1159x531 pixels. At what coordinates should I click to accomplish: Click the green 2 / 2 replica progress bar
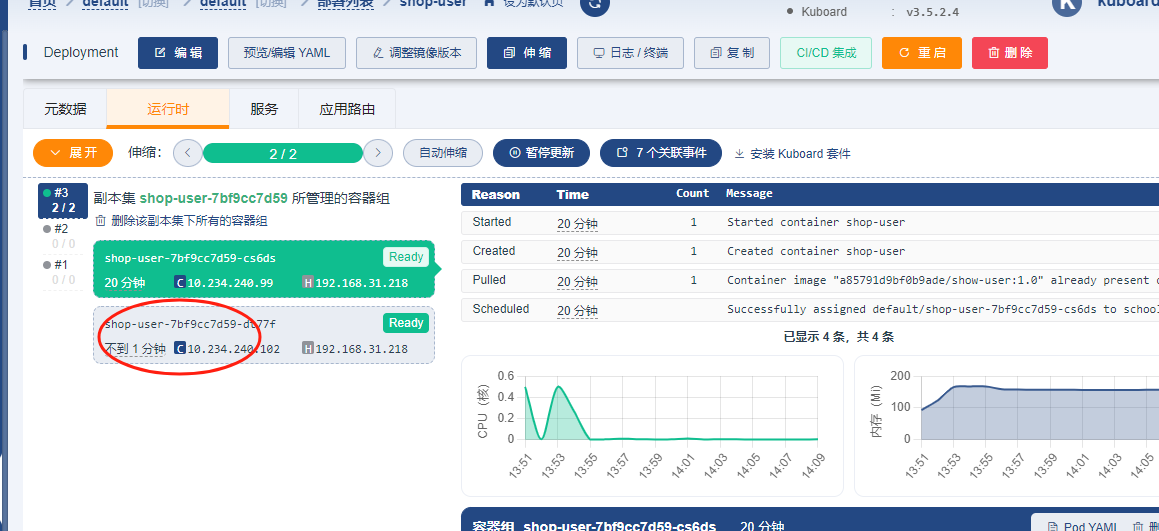(x=283, y=153)
